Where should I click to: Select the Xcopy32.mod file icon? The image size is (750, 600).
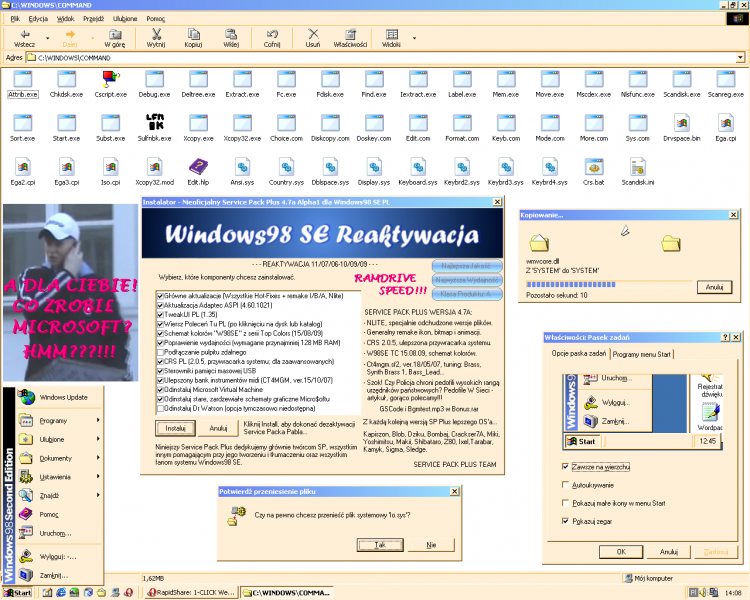pyautogui.click(x=154, y=167)
